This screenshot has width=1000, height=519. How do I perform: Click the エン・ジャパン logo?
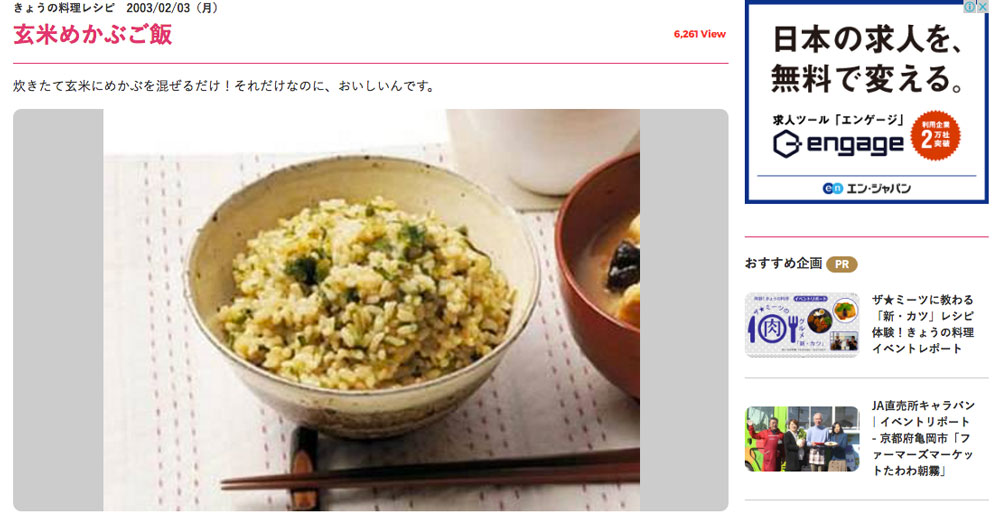[x=866, y=188]
